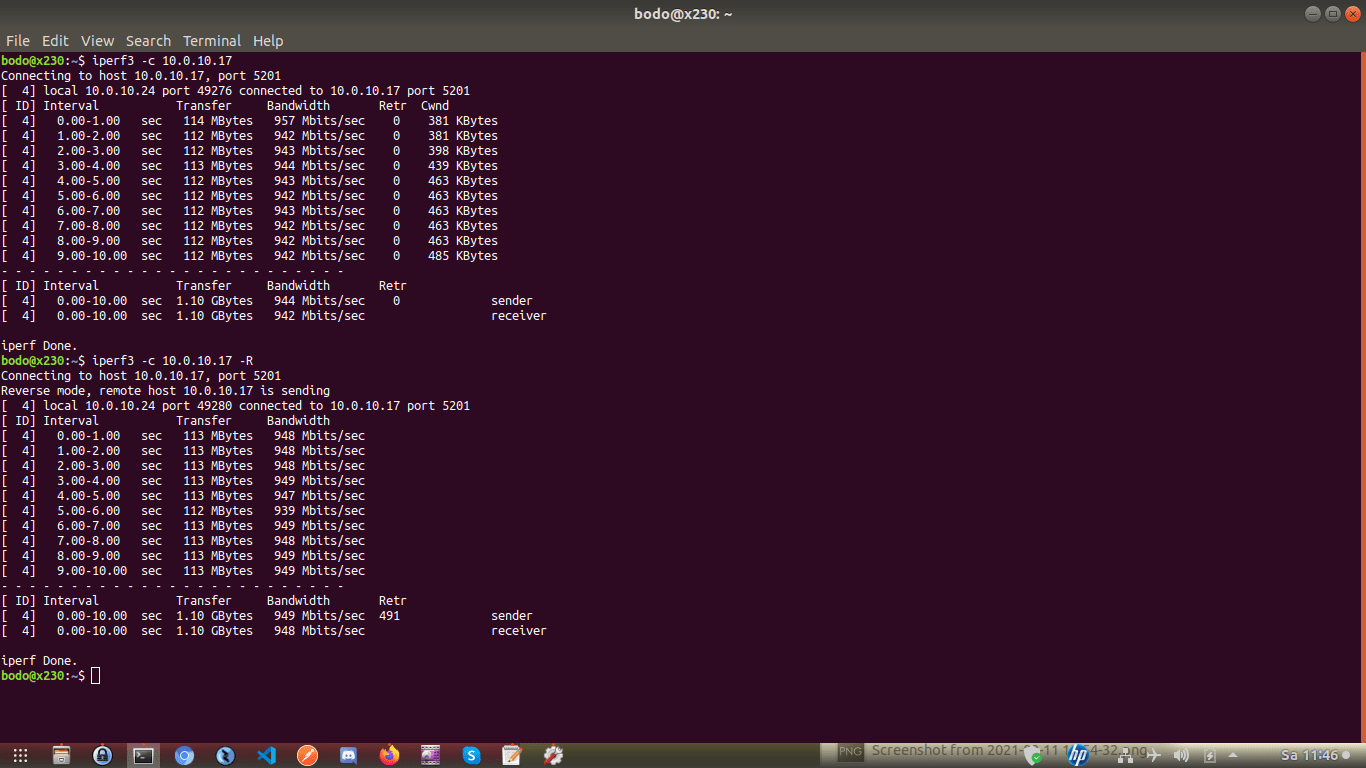Click the 439 KBytes Cwnd value
The height and width of the screenshot is (768, 1366).
coord(462,166)
